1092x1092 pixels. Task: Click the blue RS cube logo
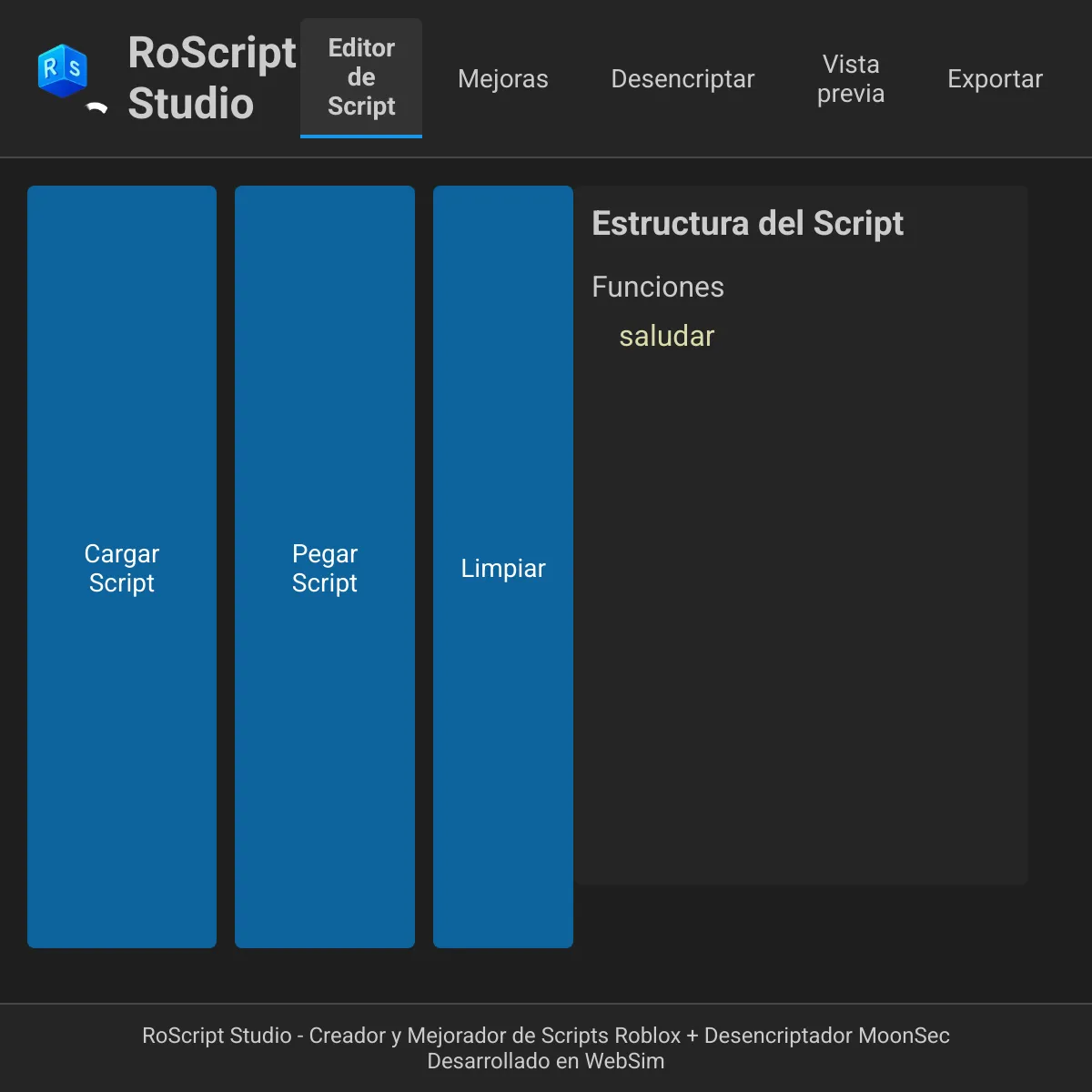pos(62,70)
